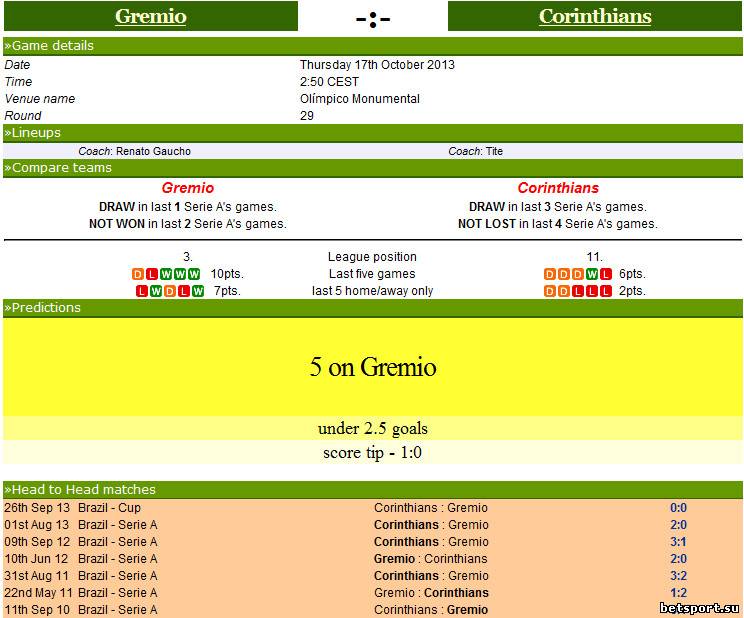The image size is (744, 618).
Task: Click Gremio's 7pts. home form total
Action: pos(227,291)
